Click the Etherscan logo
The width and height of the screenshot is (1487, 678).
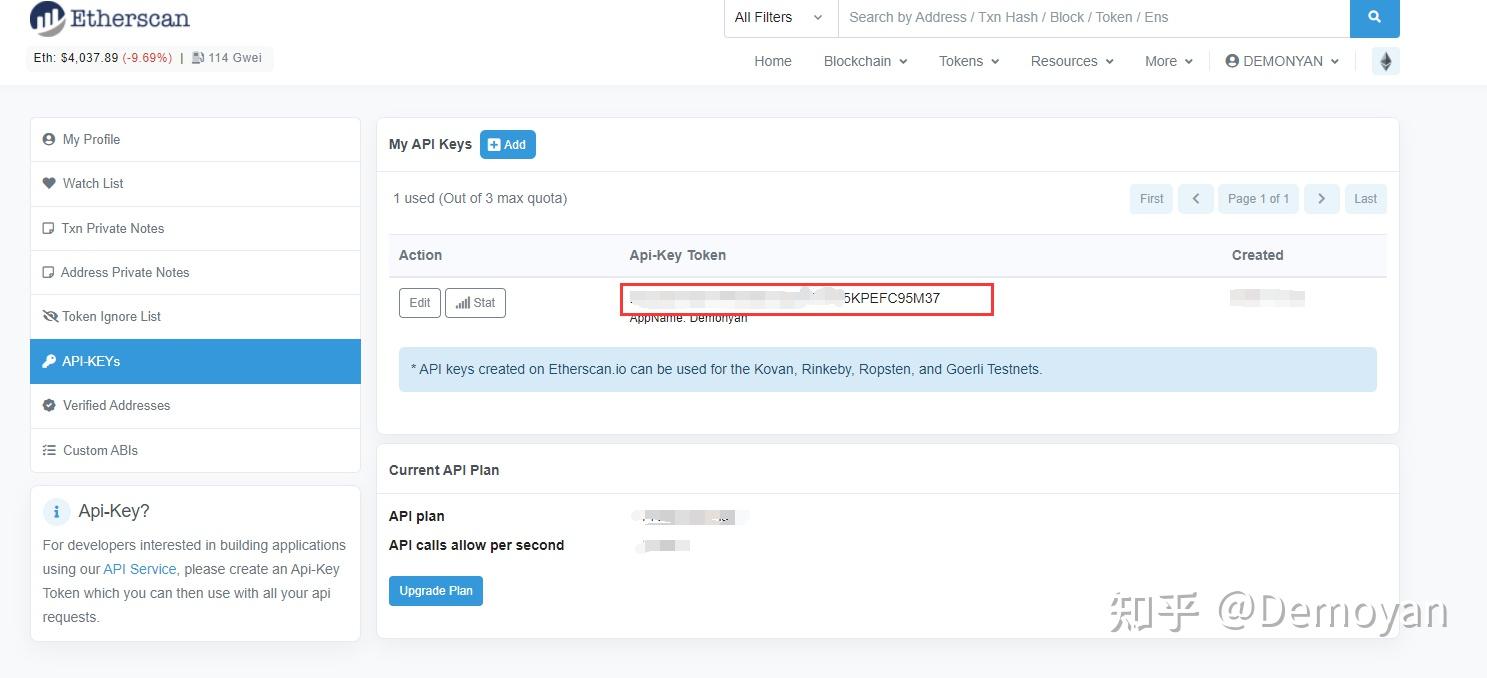click(x=110, y=18)
